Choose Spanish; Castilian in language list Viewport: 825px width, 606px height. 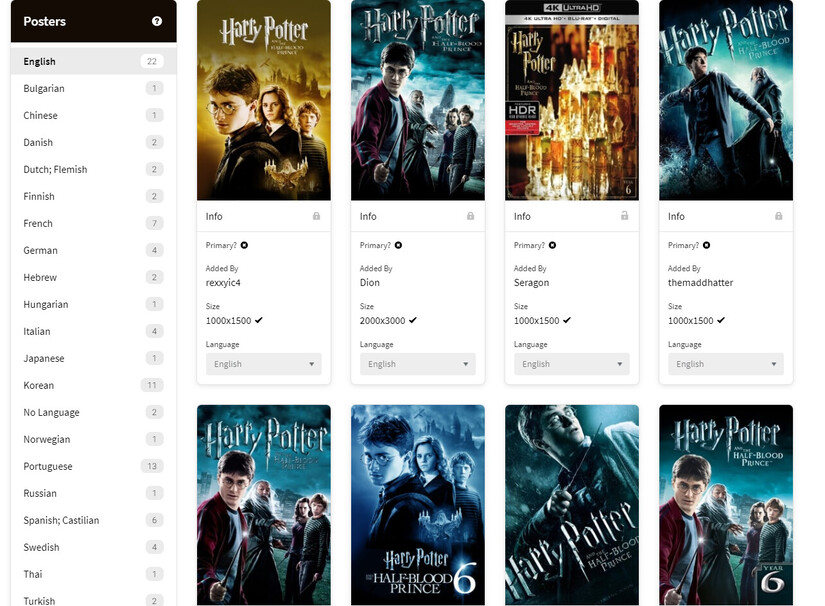point(94,520)
